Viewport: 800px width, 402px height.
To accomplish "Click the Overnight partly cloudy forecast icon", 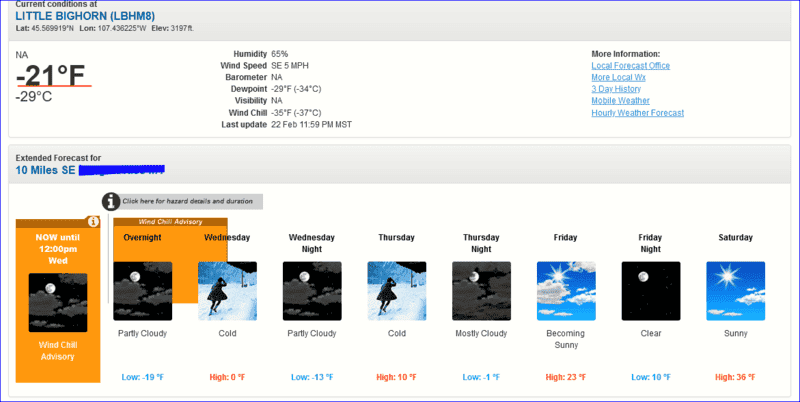I will [x=142, y=290].
